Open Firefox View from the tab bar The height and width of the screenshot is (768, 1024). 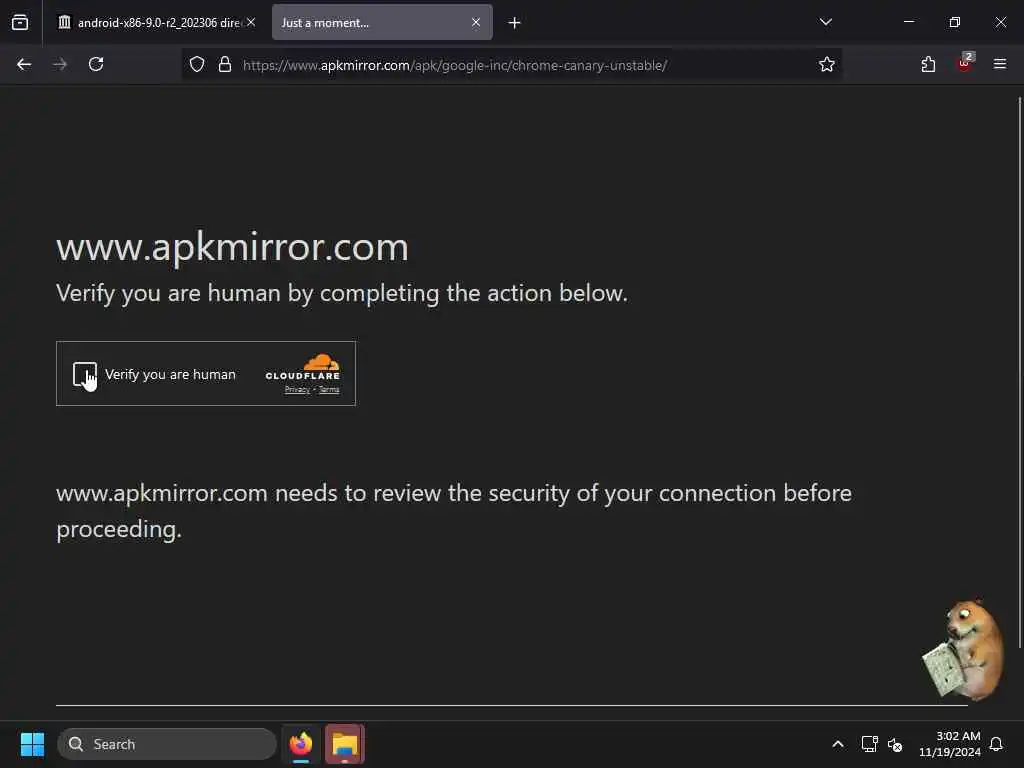[x=20, y=22]
